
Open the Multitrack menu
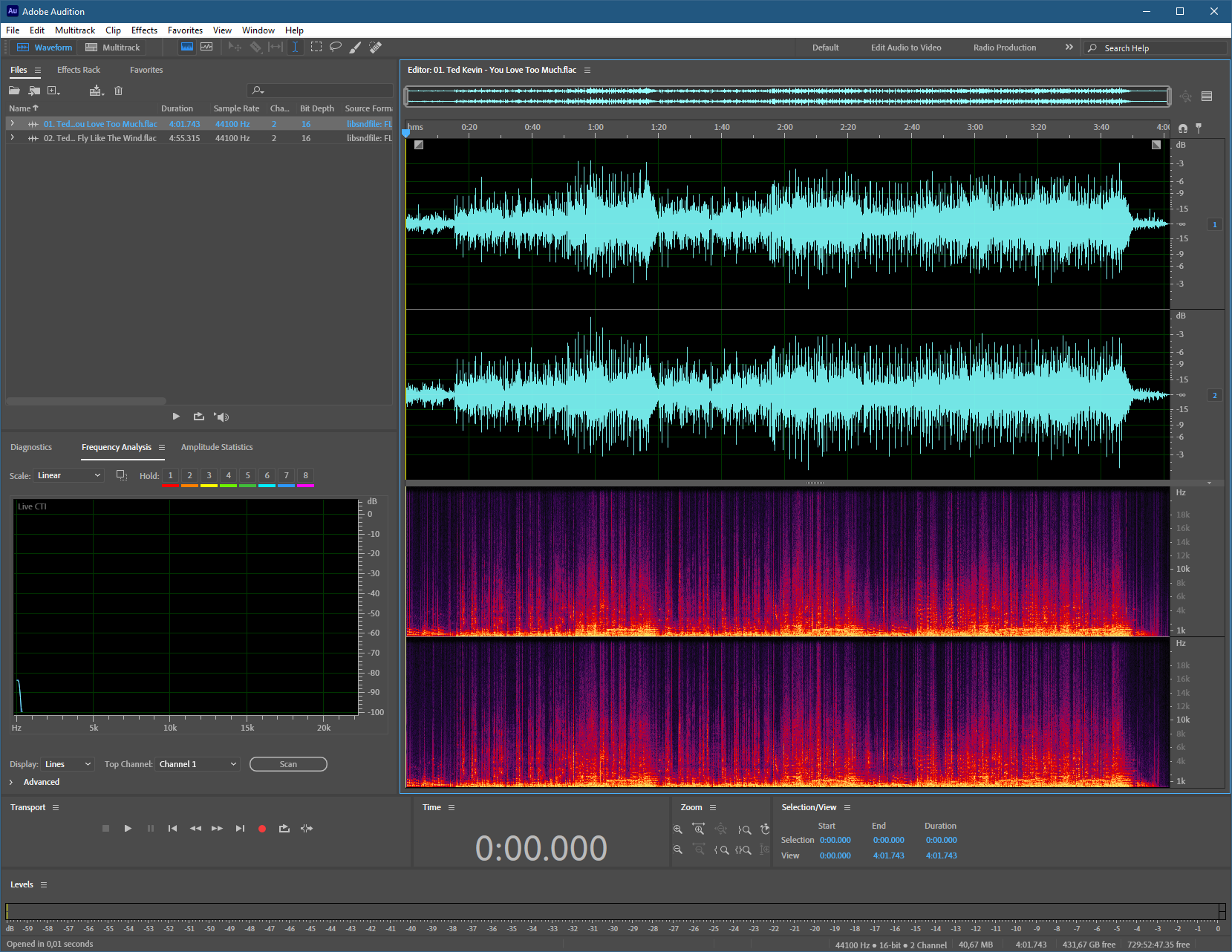pyautogui.click(x=75, y=30)
